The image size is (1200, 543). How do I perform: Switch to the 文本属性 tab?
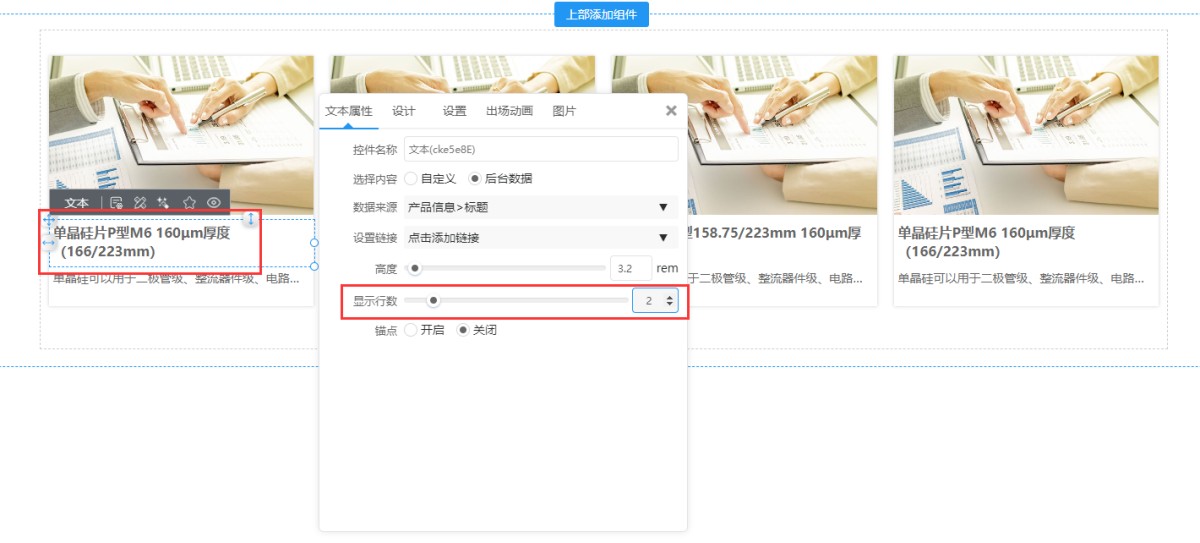[349, 111]
